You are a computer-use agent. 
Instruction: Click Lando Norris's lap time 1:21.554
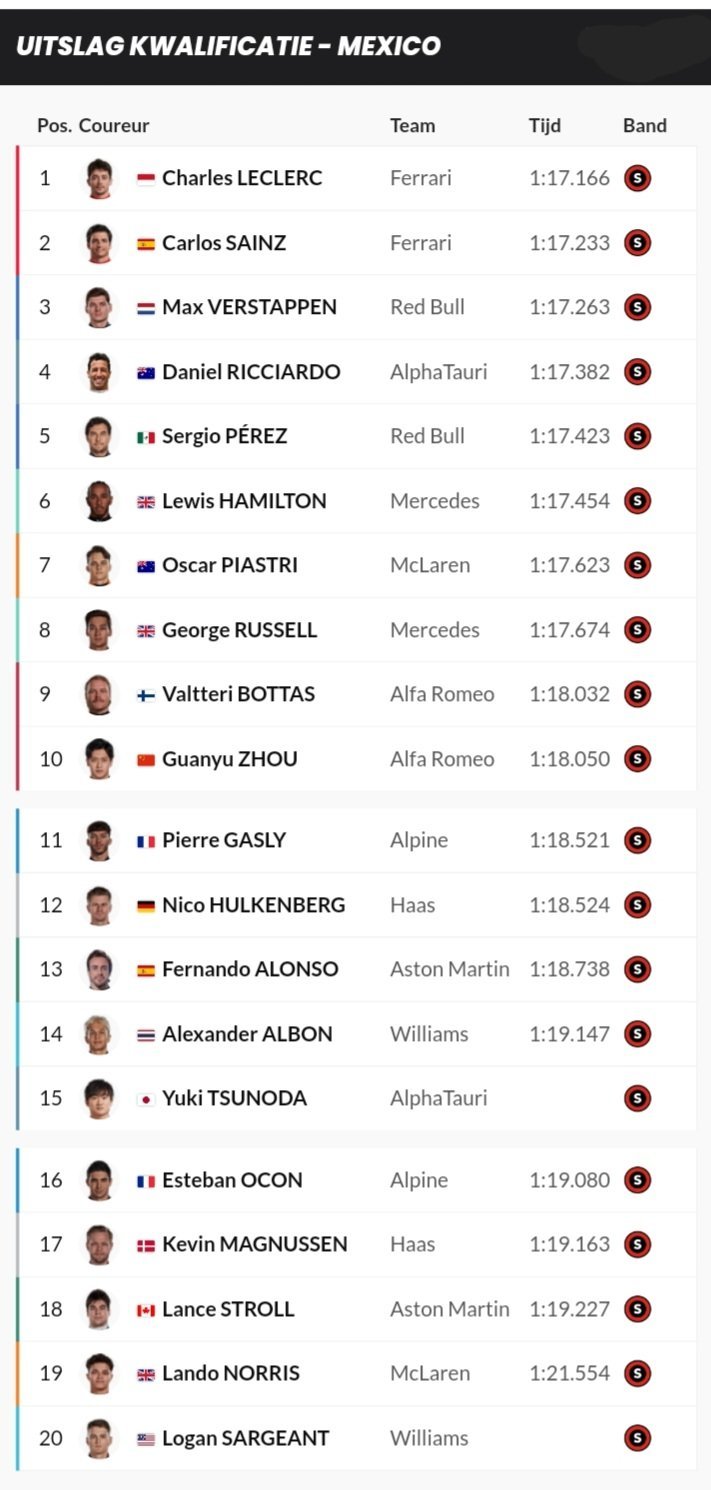point(569,1373)
